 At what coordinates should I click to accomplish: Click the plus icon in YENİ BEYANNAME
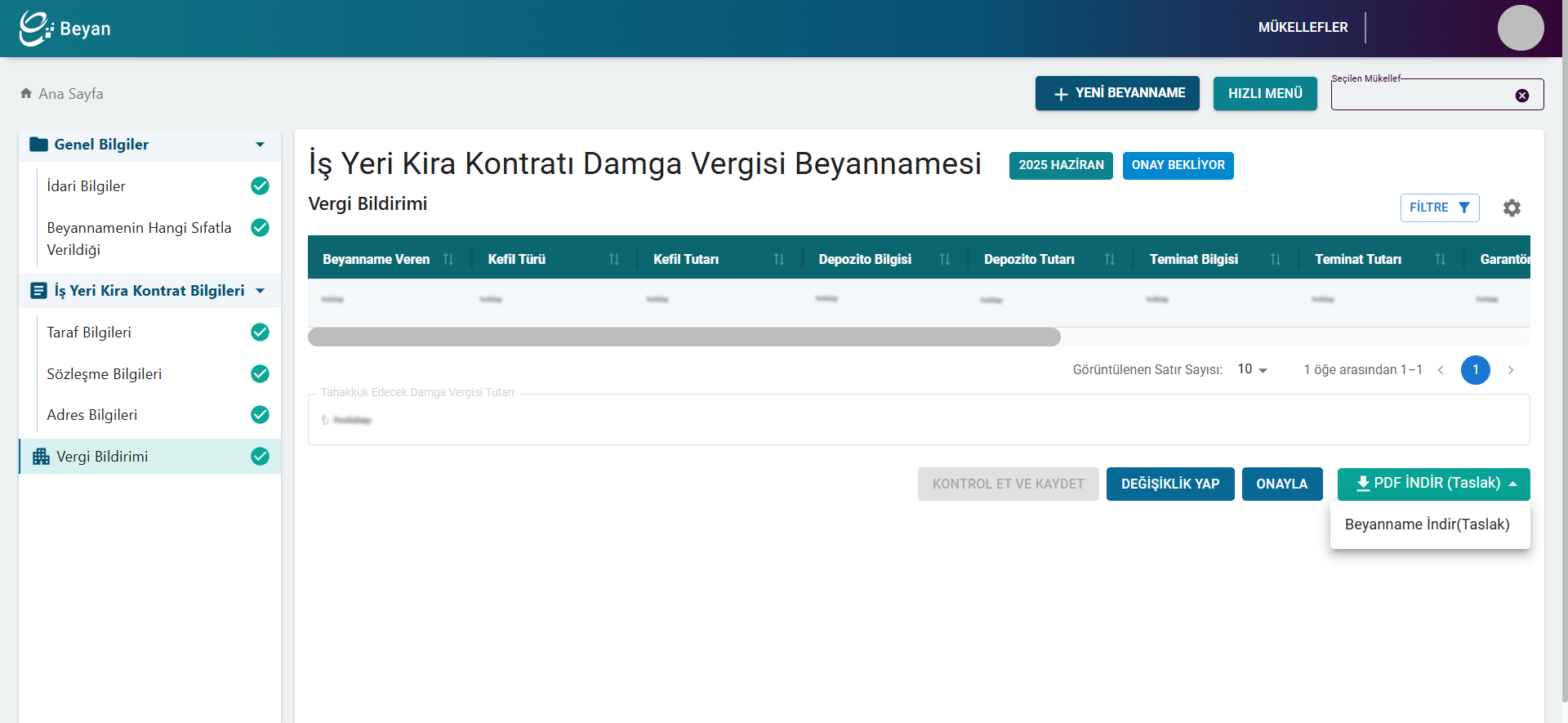[1061, 94]
